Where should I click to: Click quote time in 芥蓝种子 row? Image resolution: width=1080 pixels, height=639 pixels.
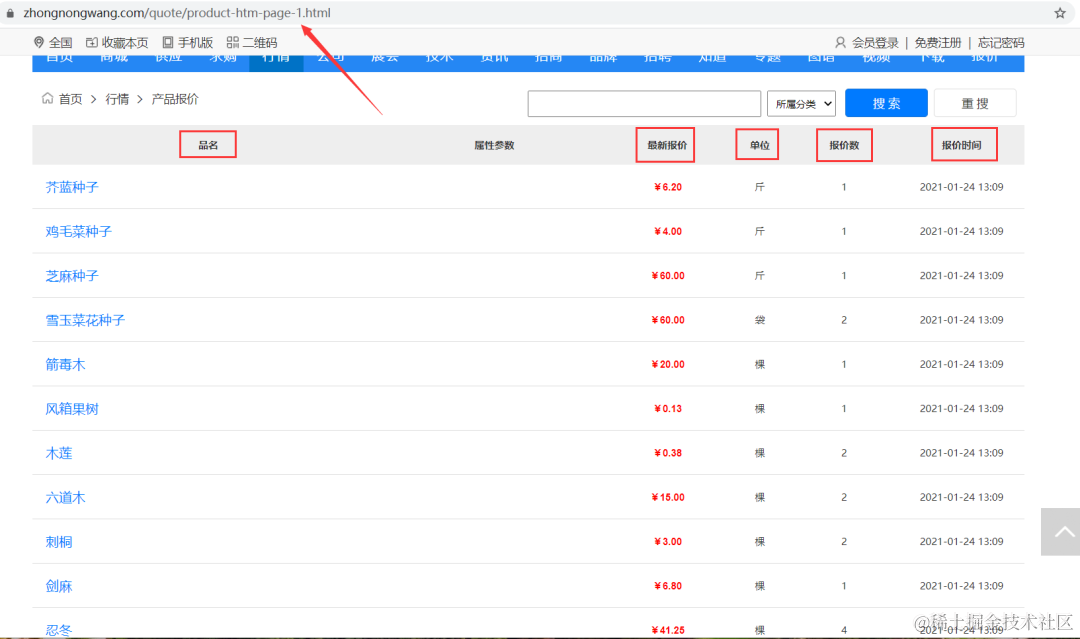961,187
